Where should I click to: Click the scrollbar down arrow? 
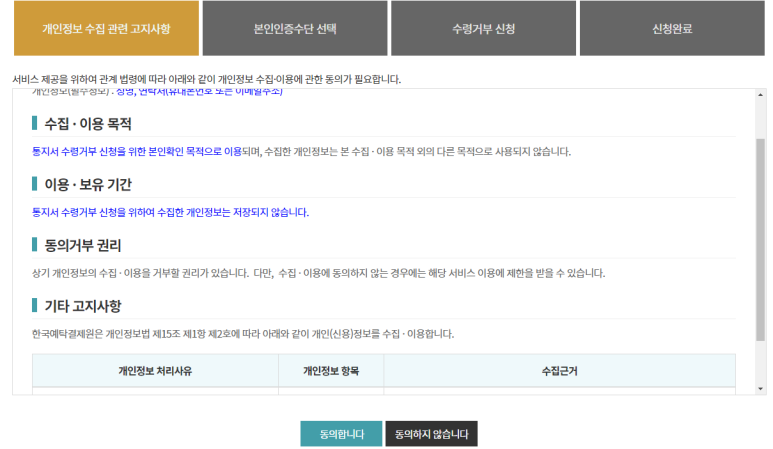760,389
